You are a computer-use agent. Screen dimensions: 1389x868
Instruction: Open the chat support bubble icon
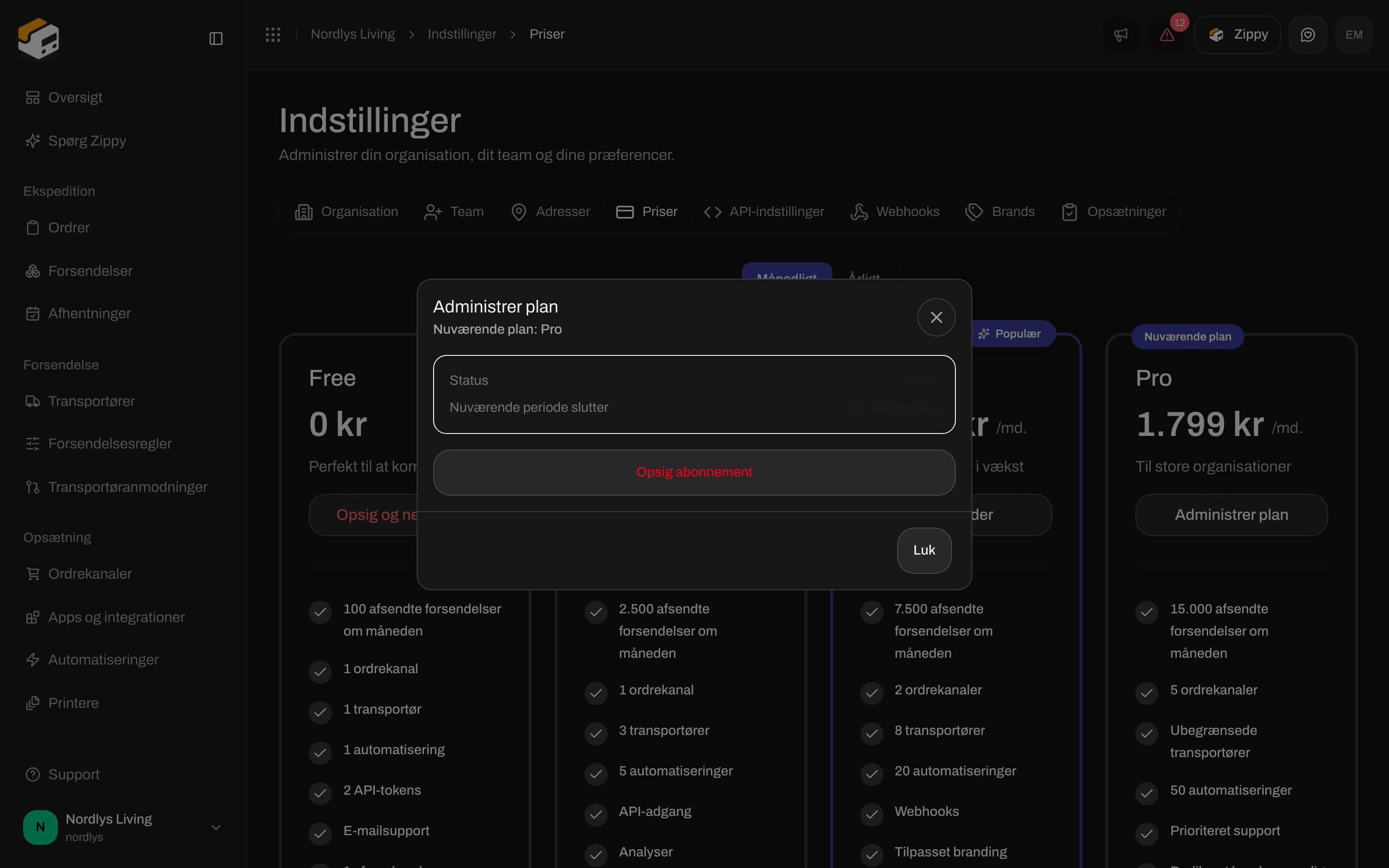point(1307,34)
